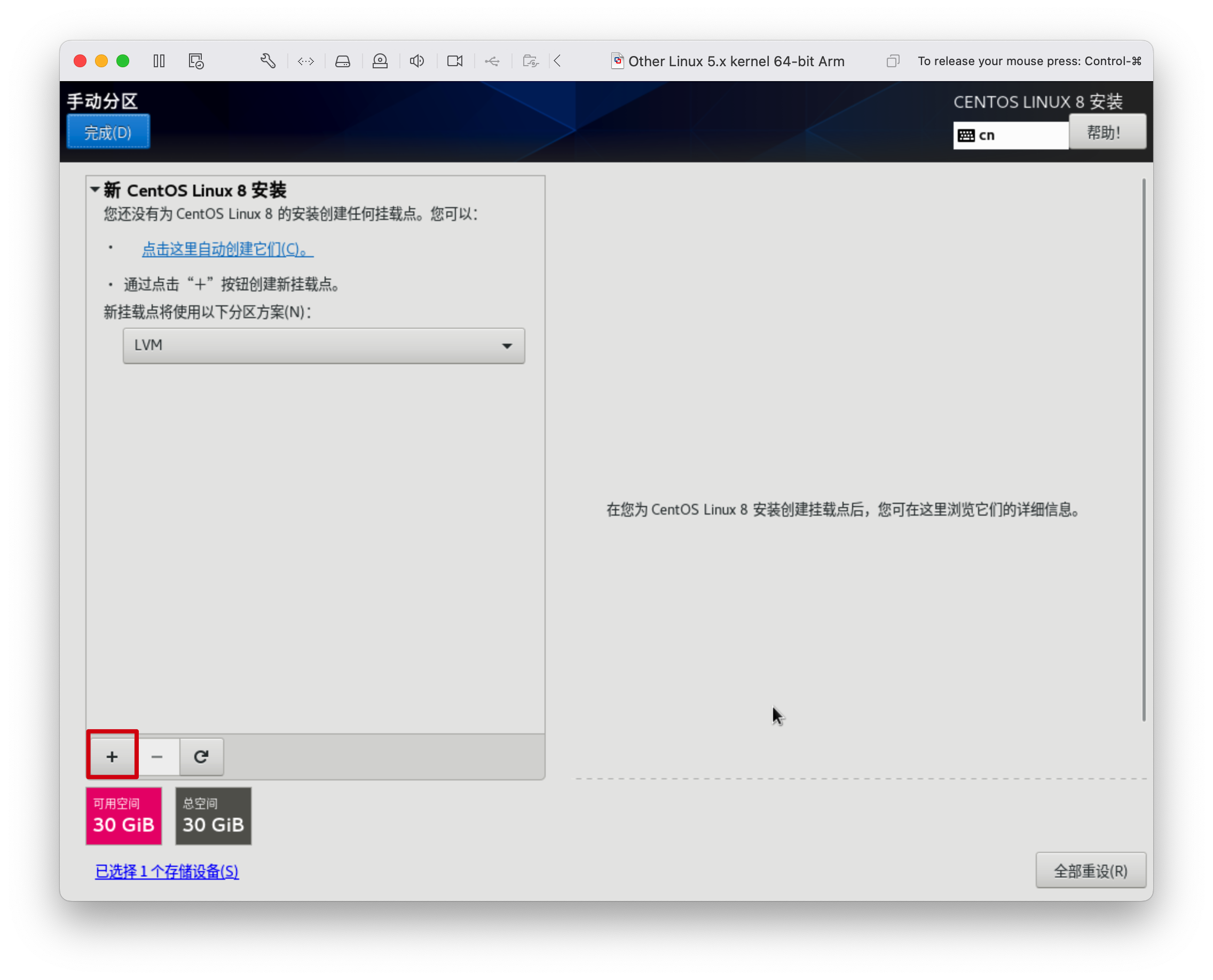Click the CENTOS LINUX 8 安装 label
The image size is (1213, 980).
click(x=1038, y=101)
